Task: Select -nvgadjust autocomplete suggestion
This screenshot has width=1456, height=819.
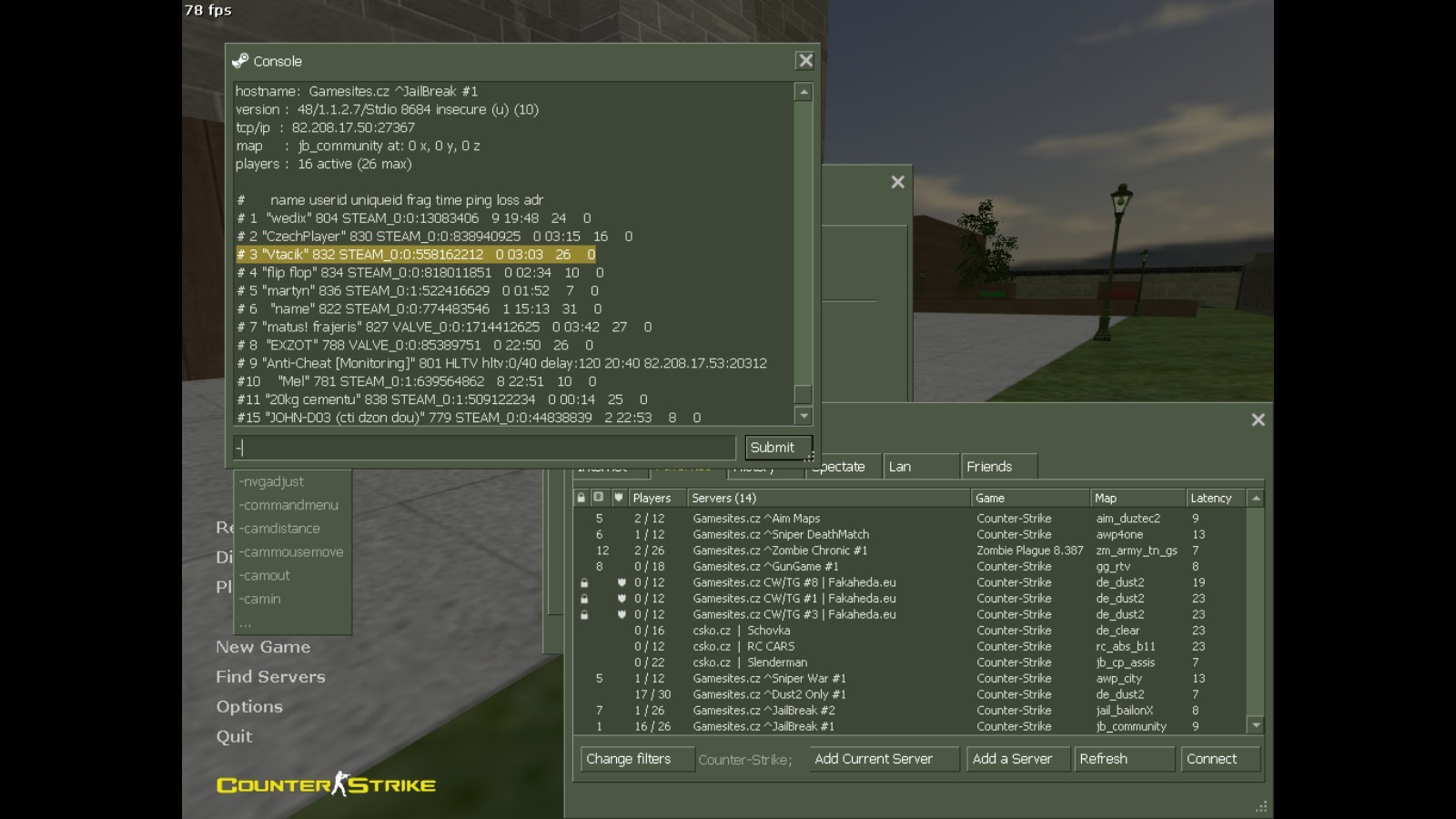Action: coord(293,481)
